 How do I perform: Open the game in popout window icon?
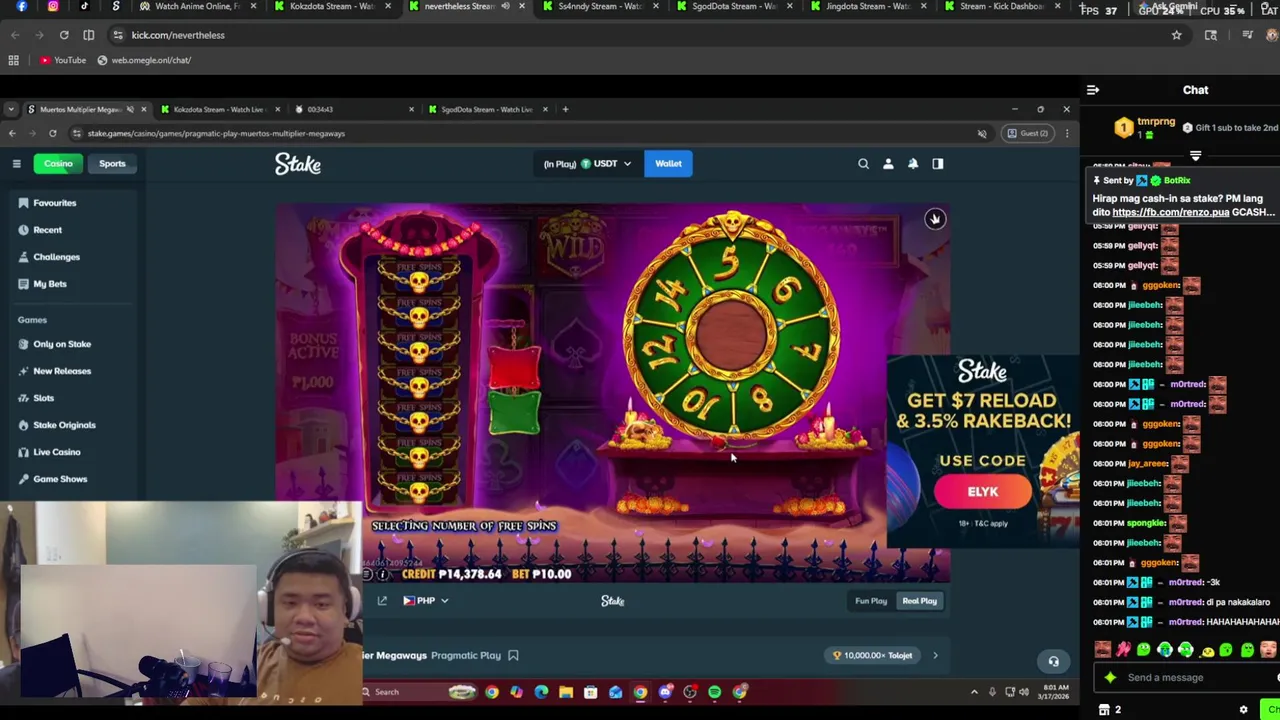click(382, 601)
